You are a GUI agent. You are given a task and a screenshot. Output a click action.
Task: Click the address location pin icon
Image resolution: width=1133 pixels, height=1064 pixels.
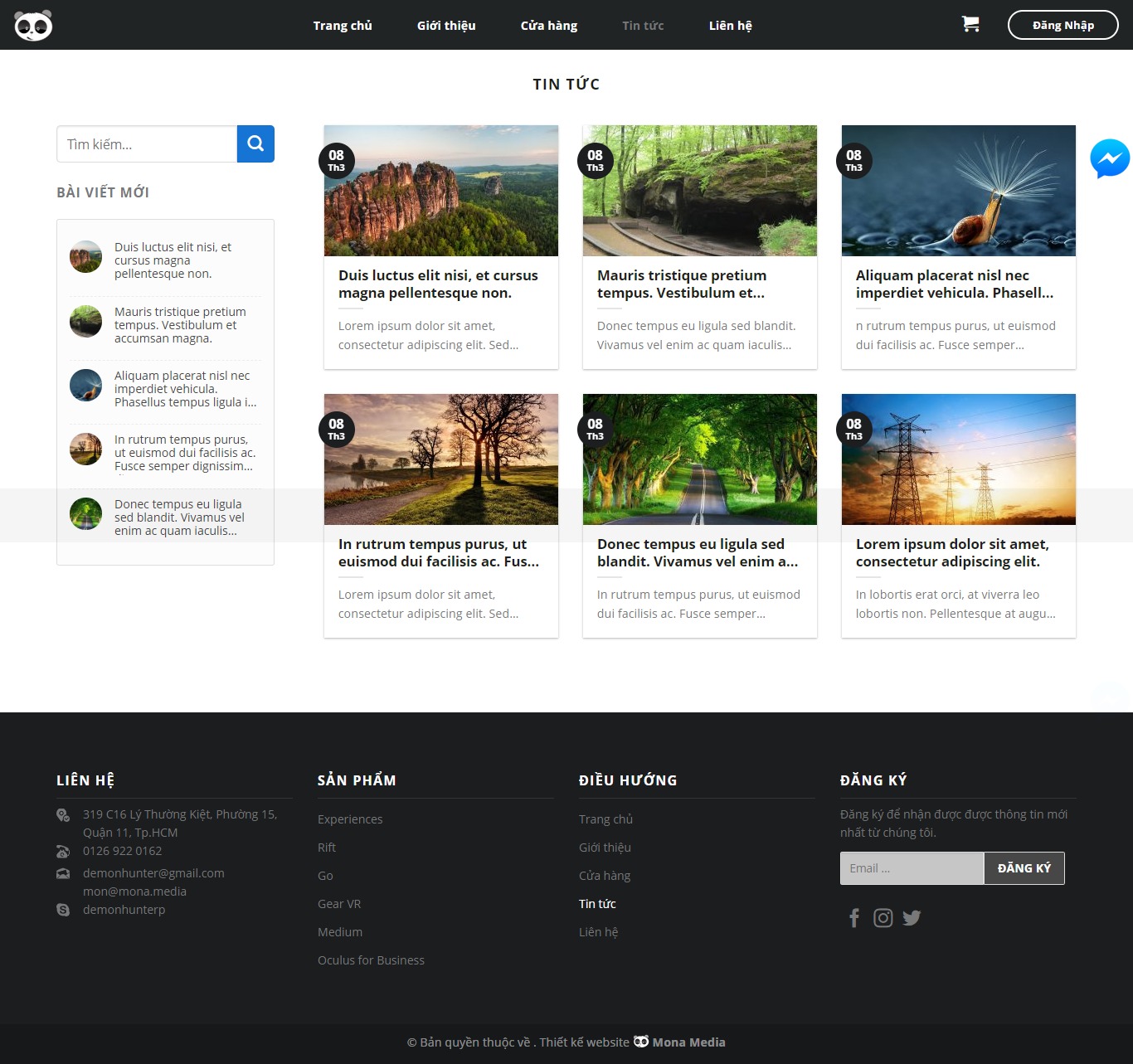click(63, 815)
